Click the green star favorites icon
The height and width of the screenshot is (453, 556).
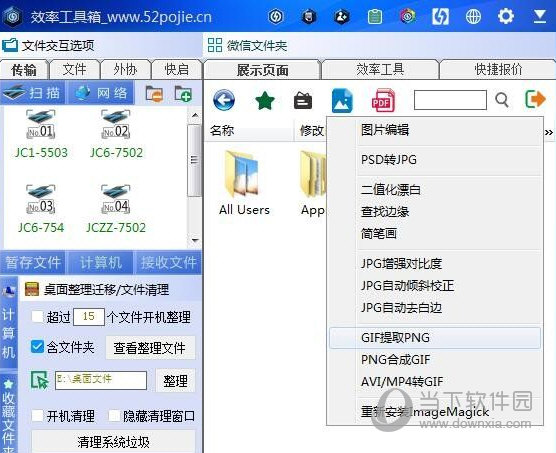click(x=265, y=100)
